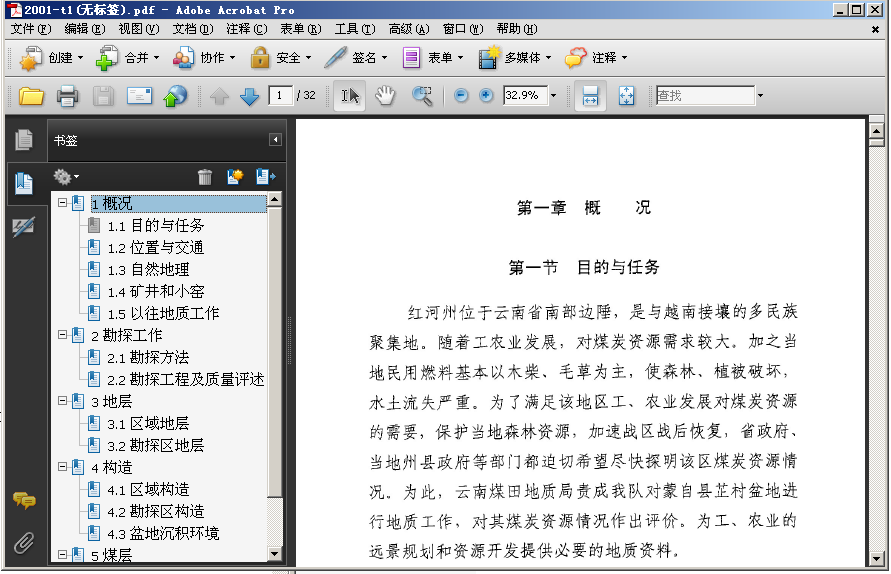Click the Next Page down arrow
The image size is (891, 574).
[249, 96]
